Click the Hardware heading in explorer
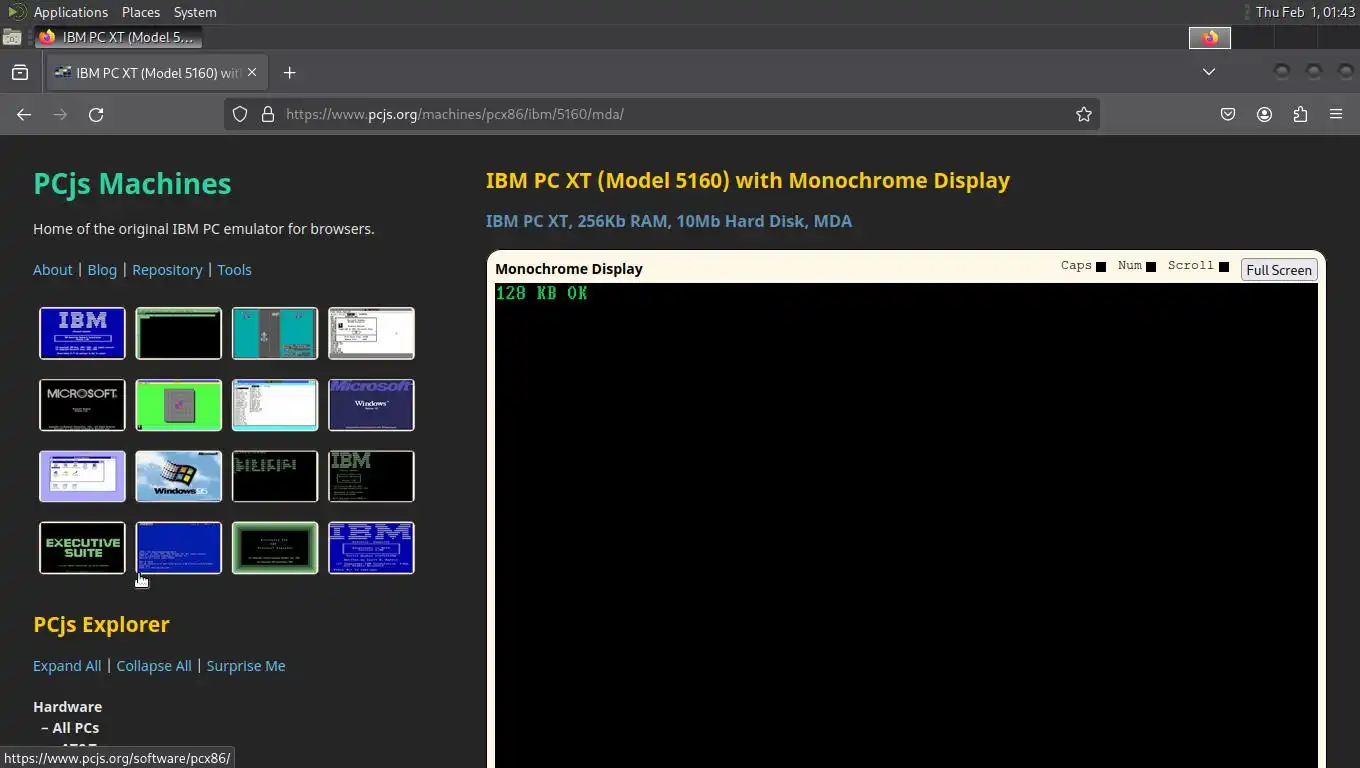The width and height of the screenshot is (1360, 768). tap(67, 707)
